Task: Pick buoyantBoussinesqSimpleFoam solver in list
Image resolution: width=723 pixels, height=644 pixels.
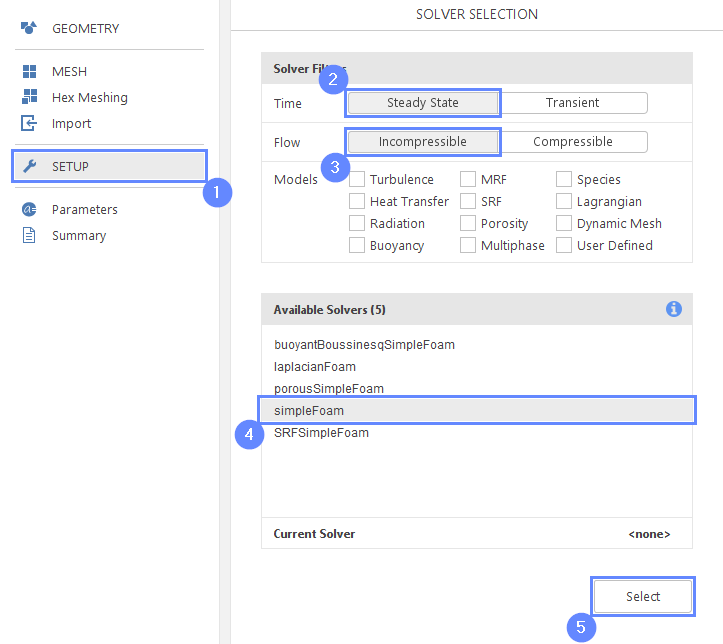Action: click(364, 345)
